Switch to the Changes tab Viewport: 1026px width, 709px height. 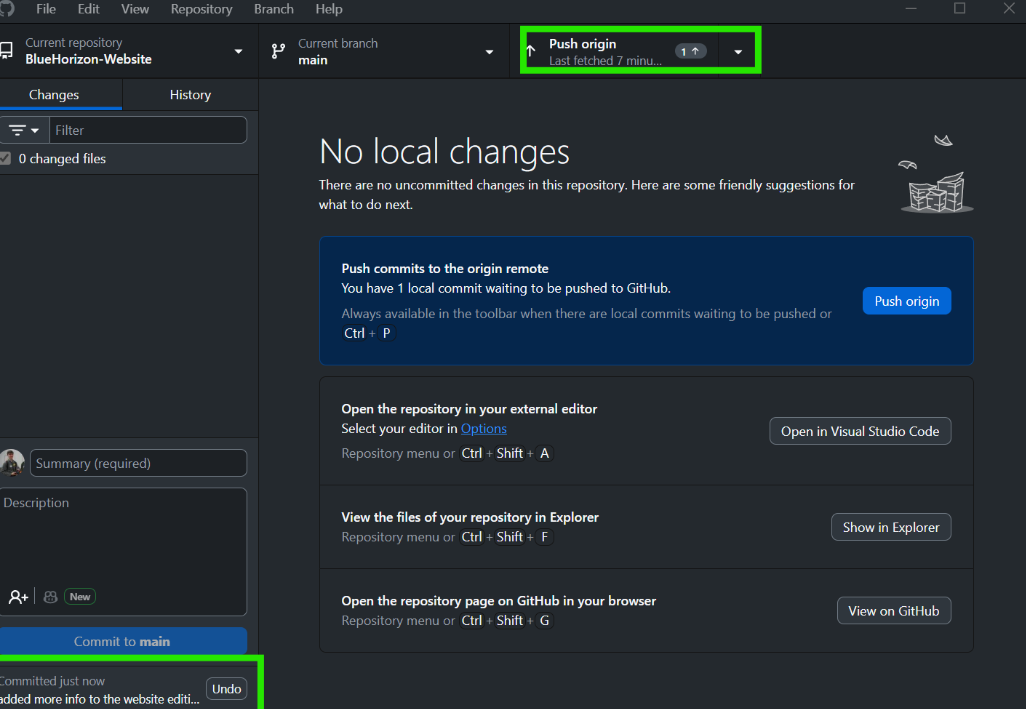click(60, 95)
